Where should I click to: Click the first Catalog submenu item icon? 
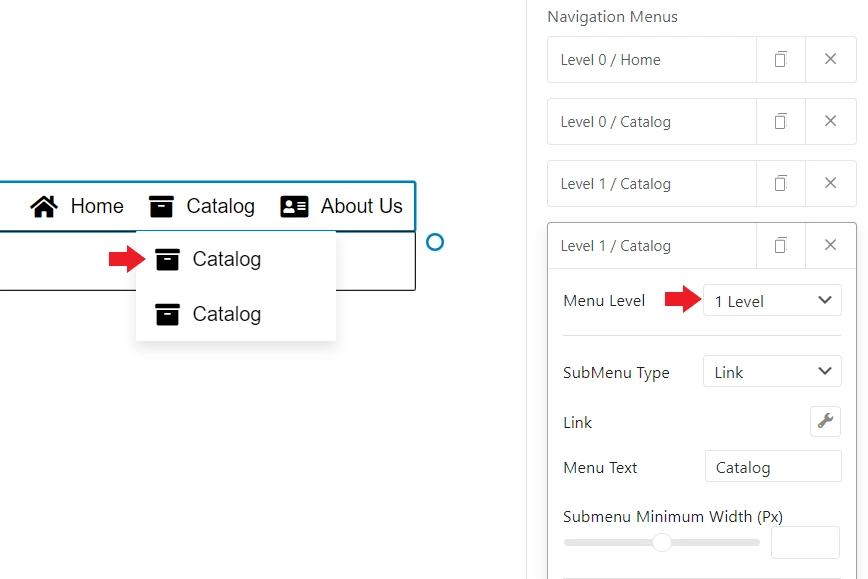coord(166,258)
